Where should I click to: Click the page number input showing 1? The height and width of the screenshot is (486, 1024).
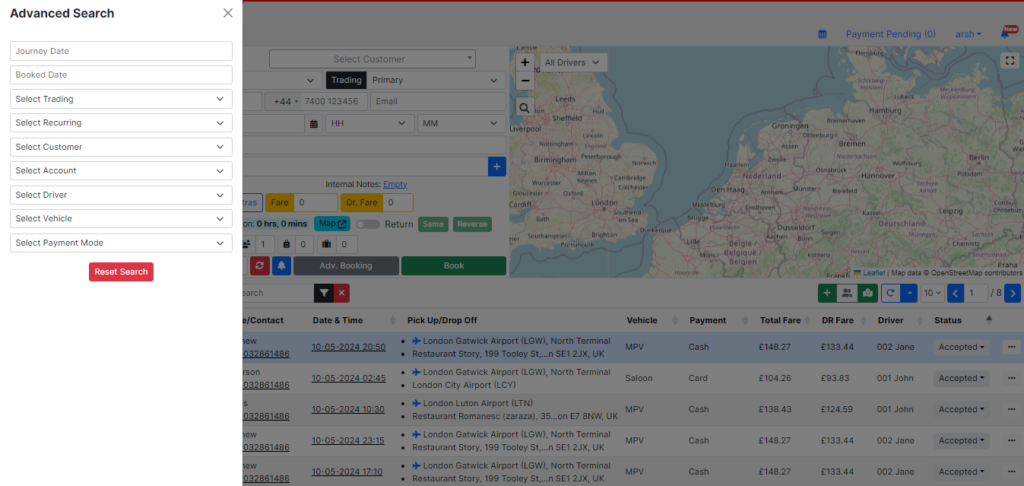[x=975, y=293]
